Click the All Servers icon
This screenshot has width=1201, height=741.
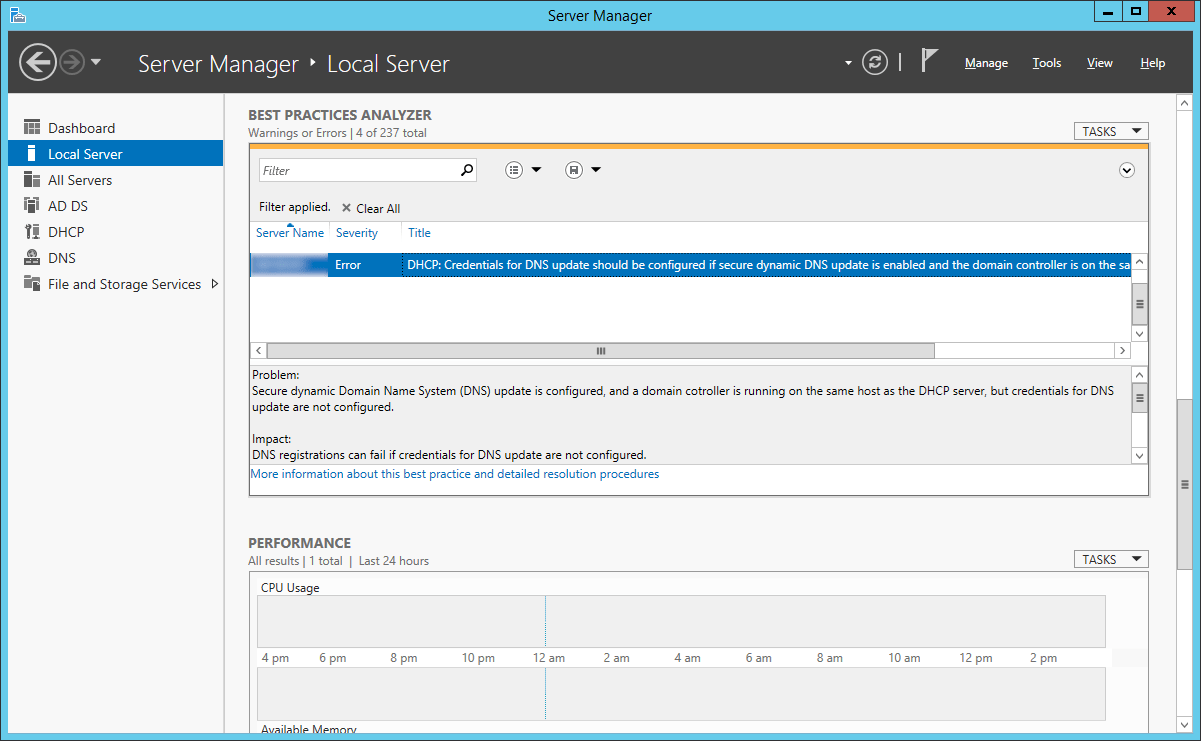(31, 180)
